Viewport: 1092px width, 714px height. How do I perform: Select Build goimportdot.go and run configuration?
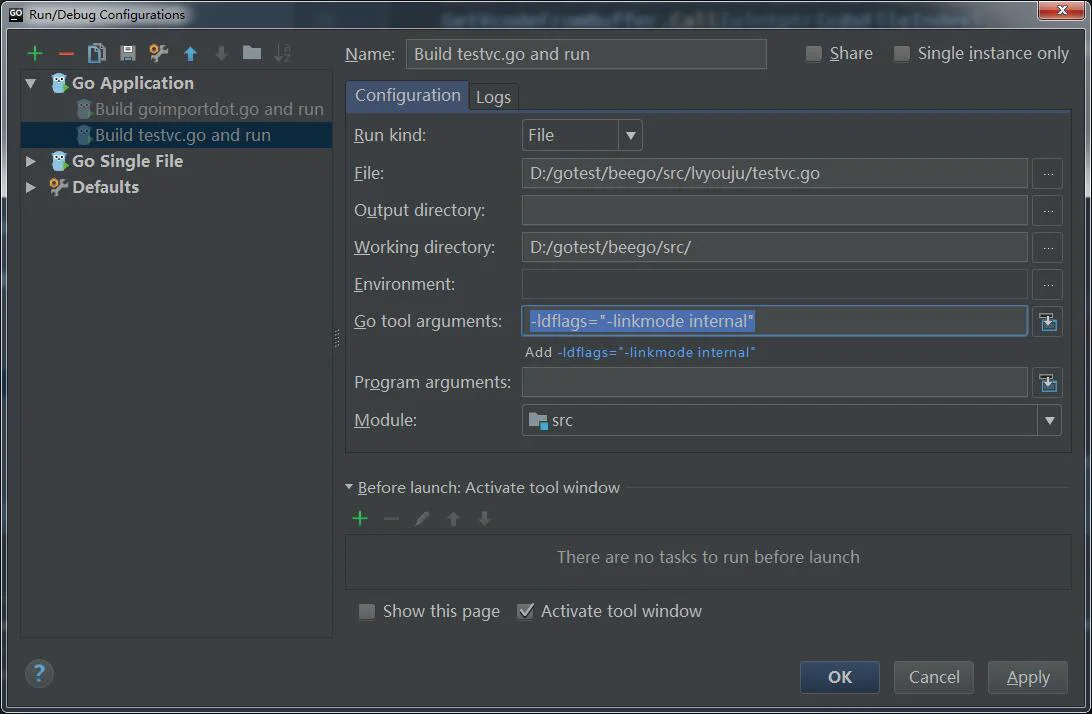tap(209, 109)
